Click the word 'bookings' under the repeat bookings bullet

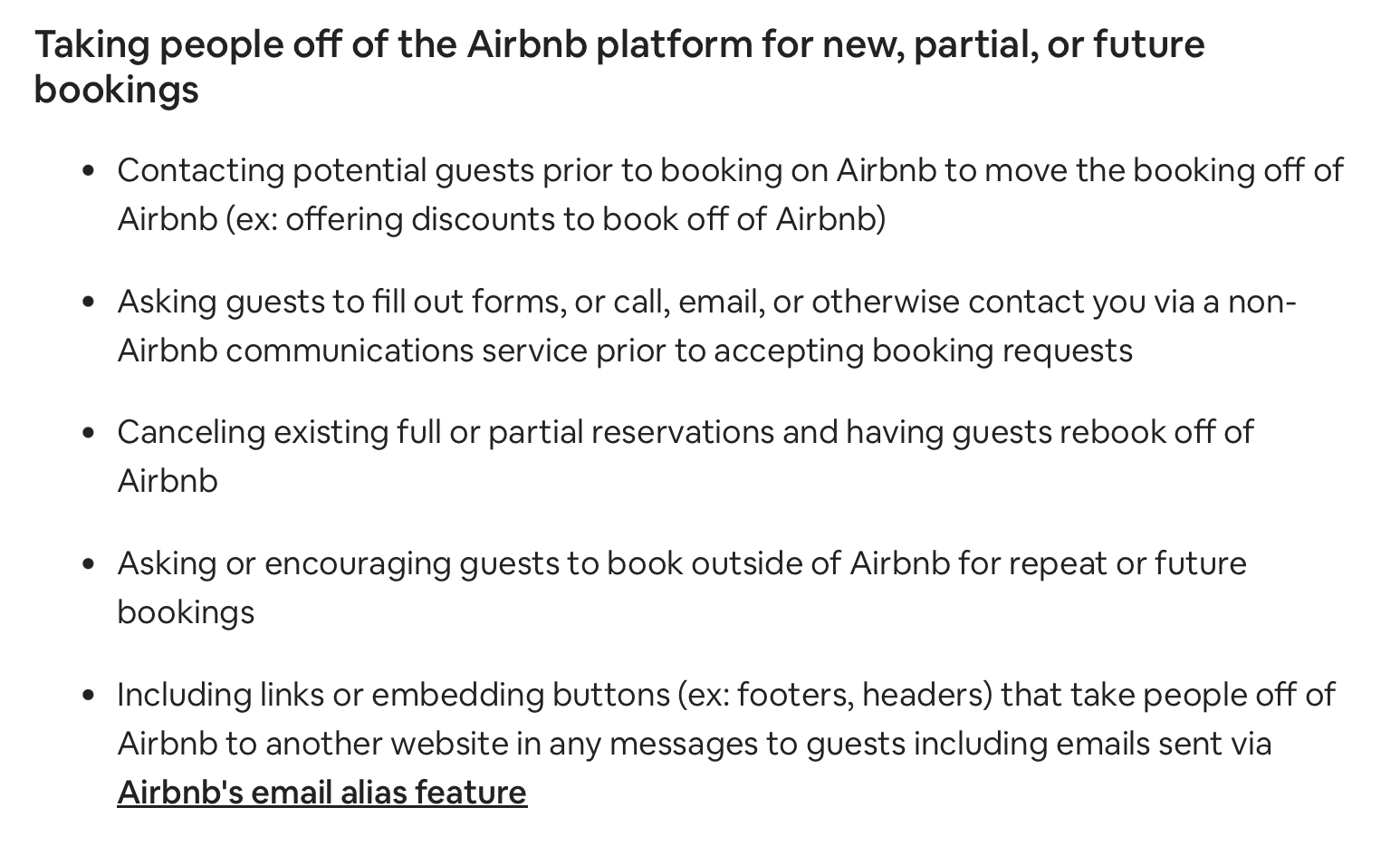point(186,612)
